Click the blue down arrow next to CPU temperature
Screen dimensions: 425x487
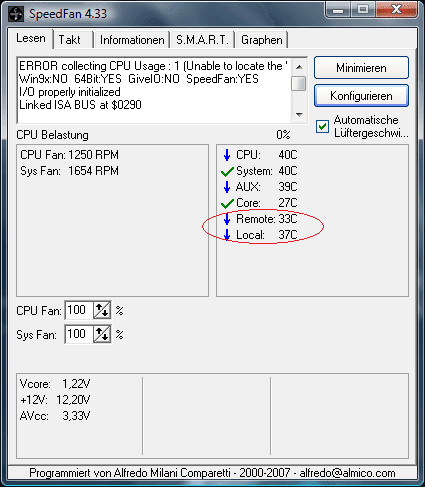click(227, 155)
